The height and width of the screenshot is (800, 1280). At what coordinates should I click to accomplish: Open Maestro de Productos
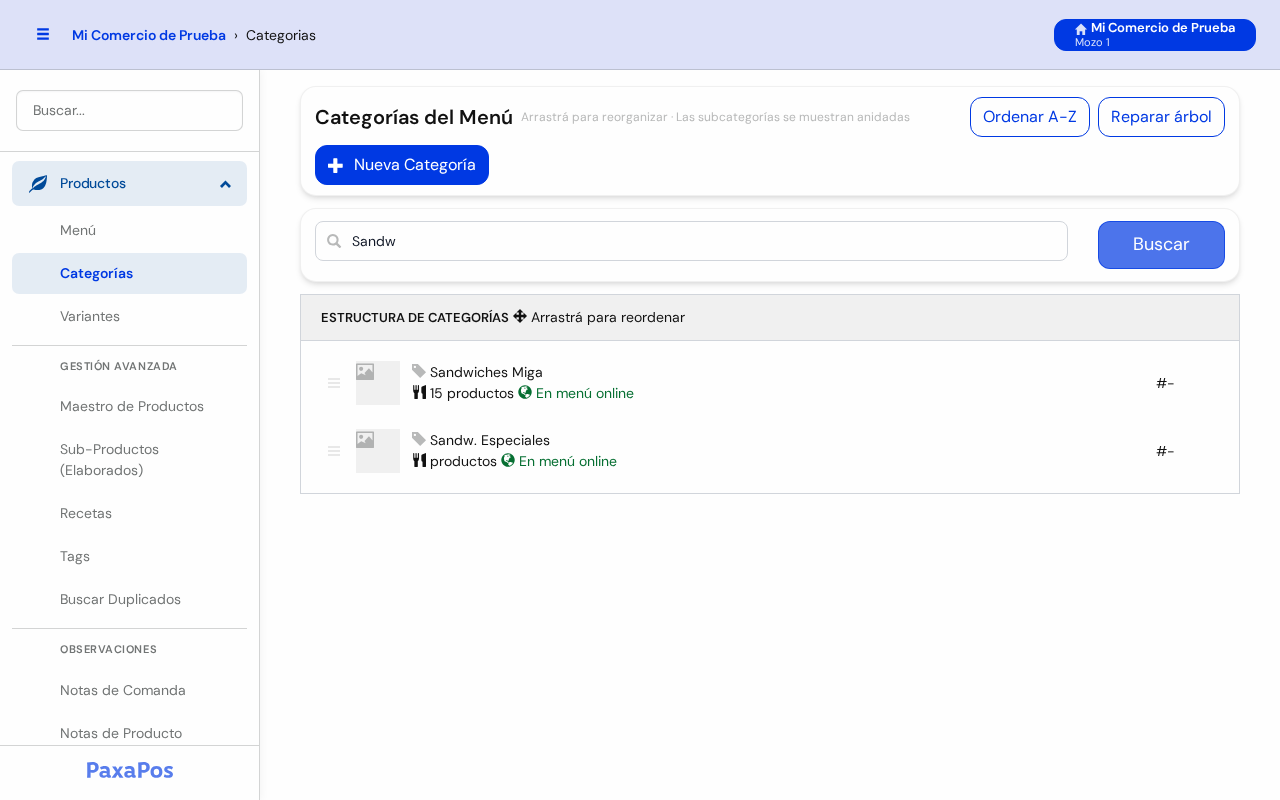click(x=129, y=406)
